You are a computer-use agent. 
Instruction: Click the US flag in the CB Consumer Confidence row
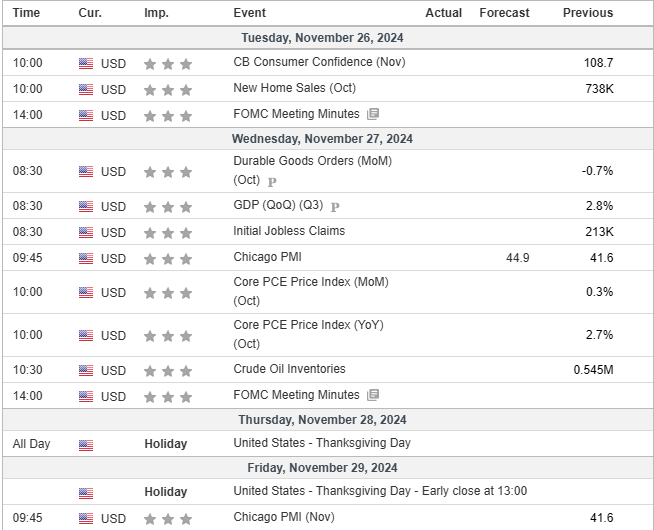[86, 63]
